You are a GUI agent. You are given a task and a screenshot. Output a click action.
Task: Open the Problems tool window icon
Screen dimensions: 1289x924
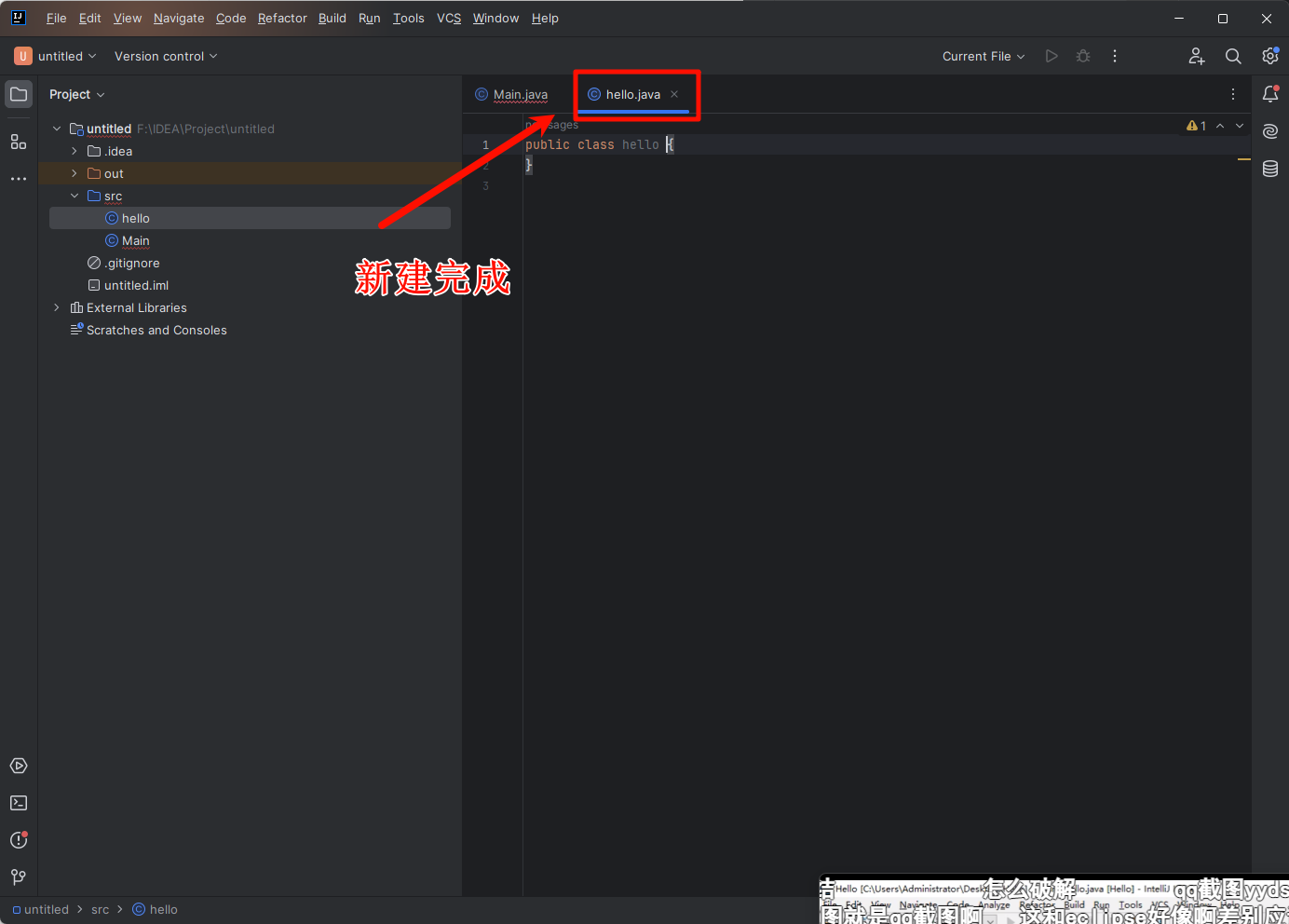19,840
